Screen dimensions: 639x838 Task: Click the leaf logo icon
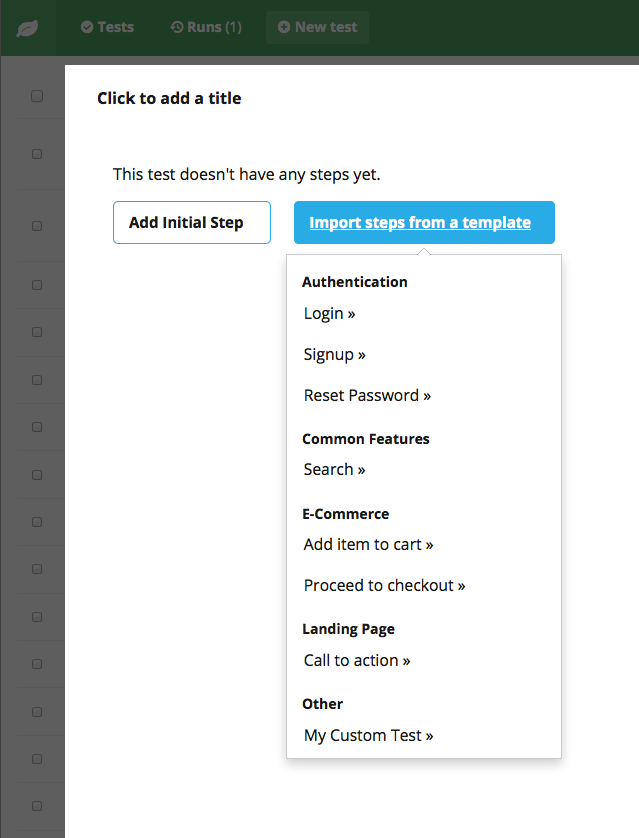27,28
